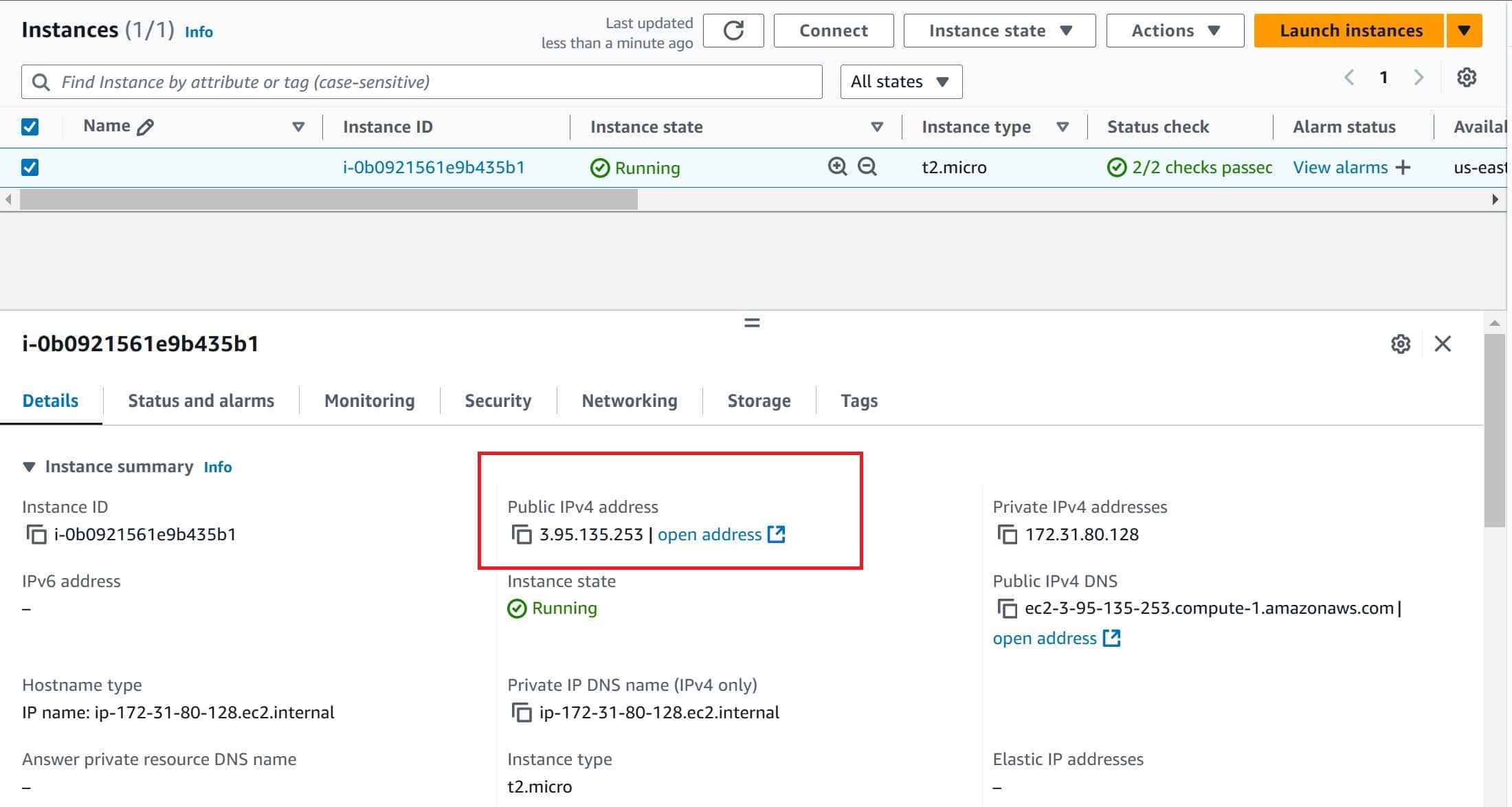Open the All states filter dropdown
Screen dimensions: 1512x807
[900, 81]
